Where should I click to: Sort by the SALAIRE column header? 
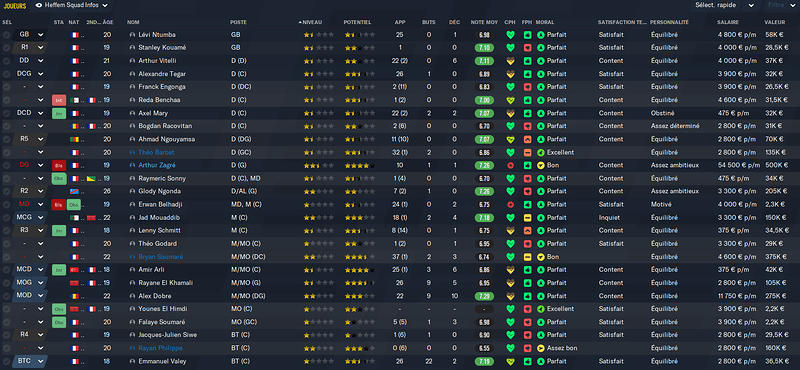728,22
